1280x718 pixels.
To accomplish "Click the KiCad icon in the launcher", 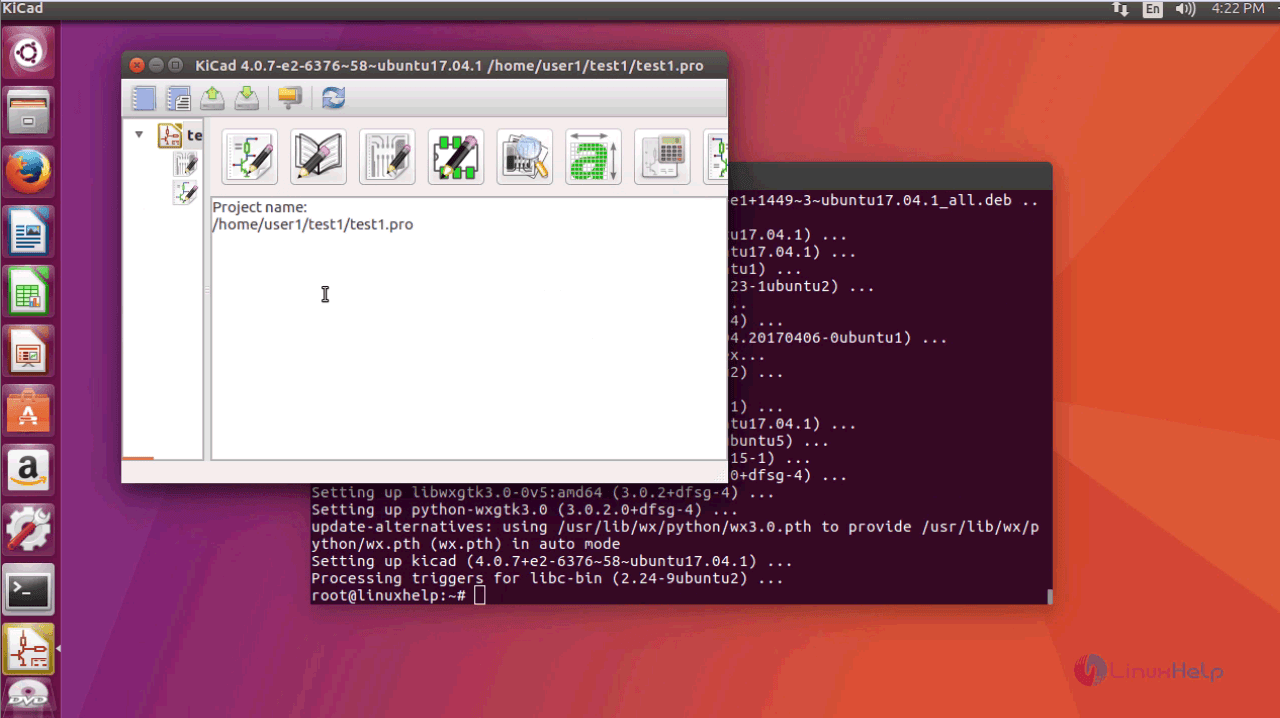I will pyautogui.click(x=30, y=649).
